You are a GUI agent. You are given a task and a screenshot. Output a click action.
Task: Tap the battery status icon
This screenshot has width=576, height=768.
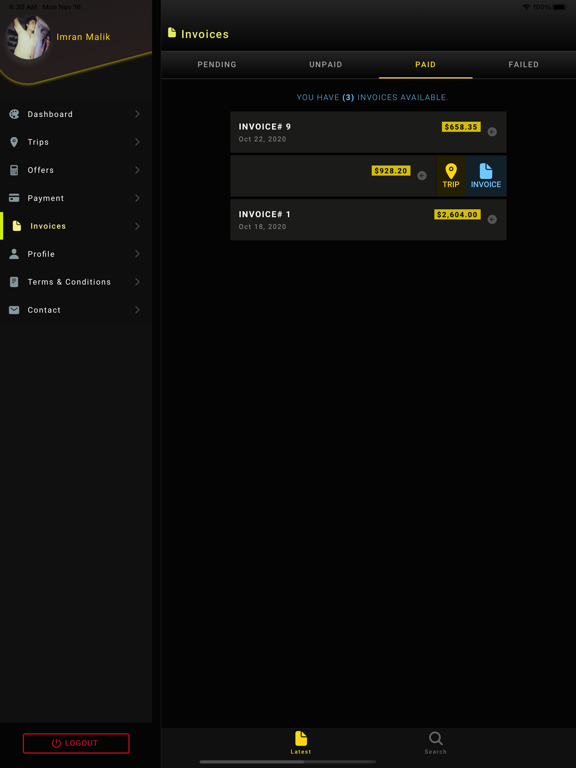pyautogui.click(x=559, y=7)
